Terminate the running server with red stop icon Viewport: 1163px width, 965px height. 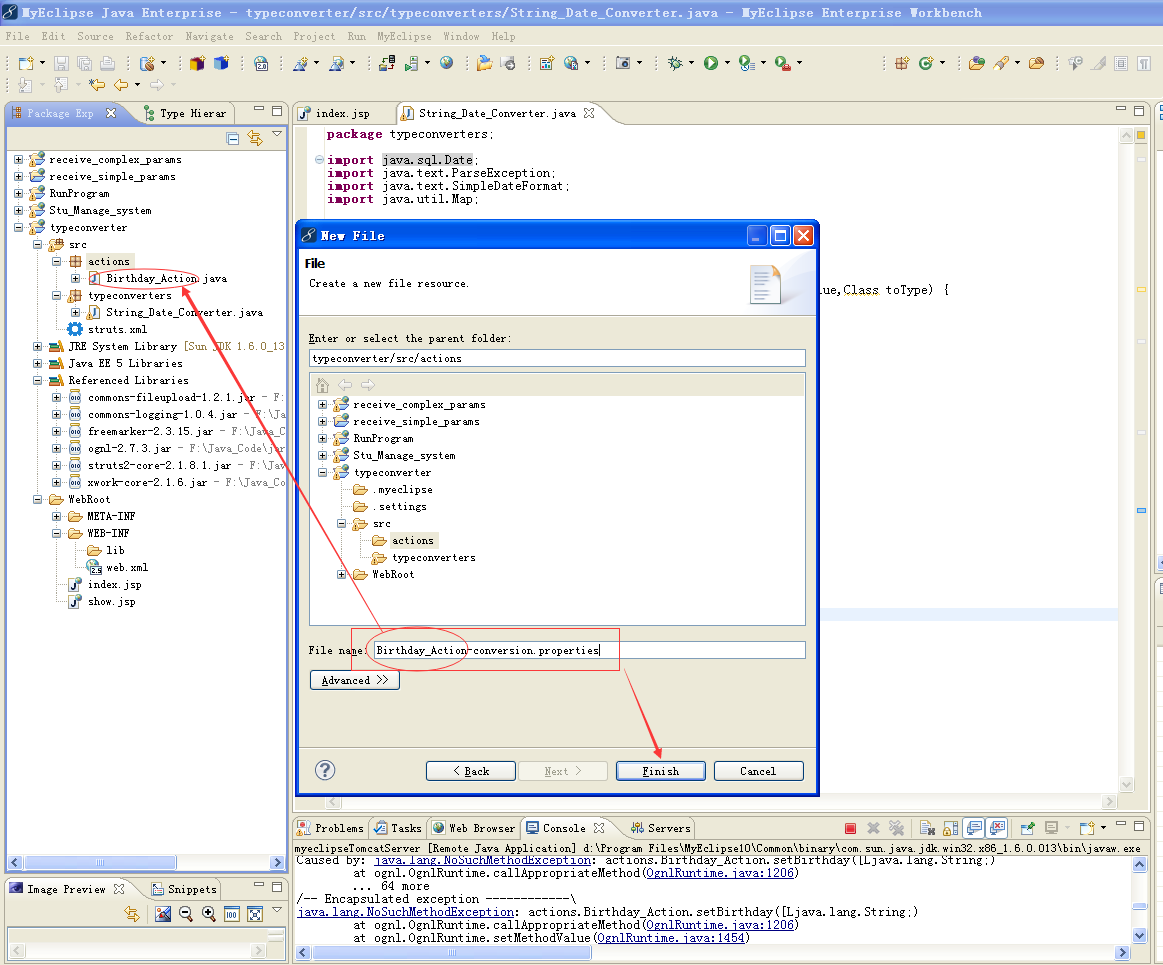tap(851, 829)
